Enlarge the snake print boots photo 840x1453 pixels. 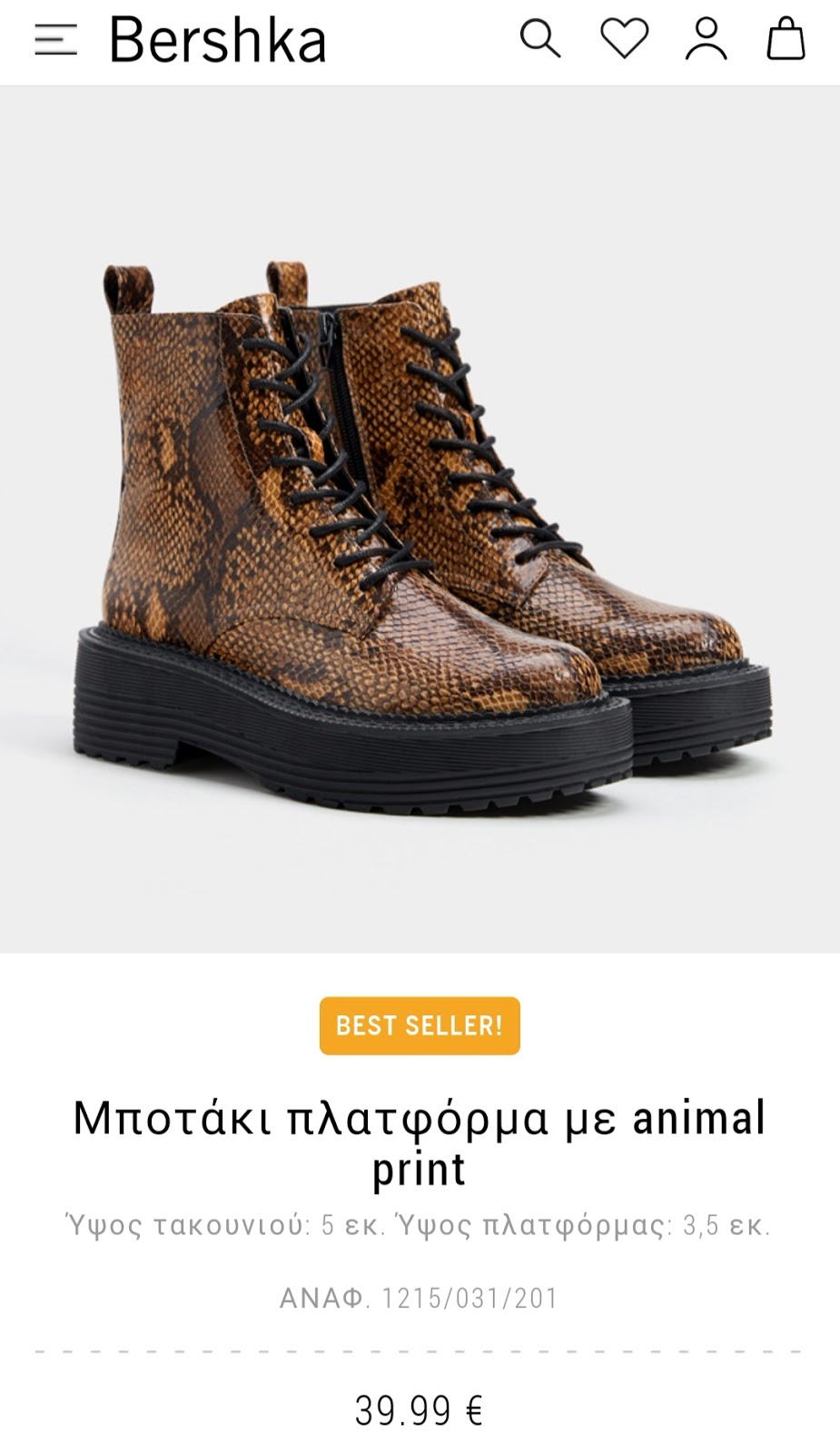420,519
